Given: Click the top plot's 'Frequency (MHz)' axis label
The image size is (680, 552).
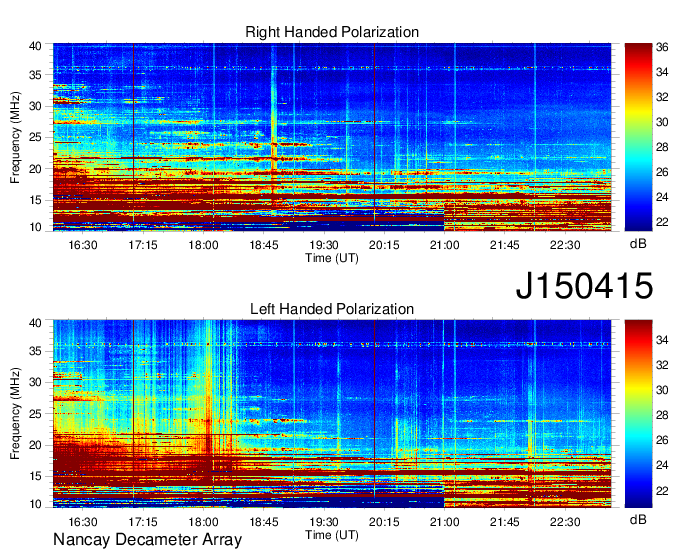Looking at the screenshot, I should [15, 137].
